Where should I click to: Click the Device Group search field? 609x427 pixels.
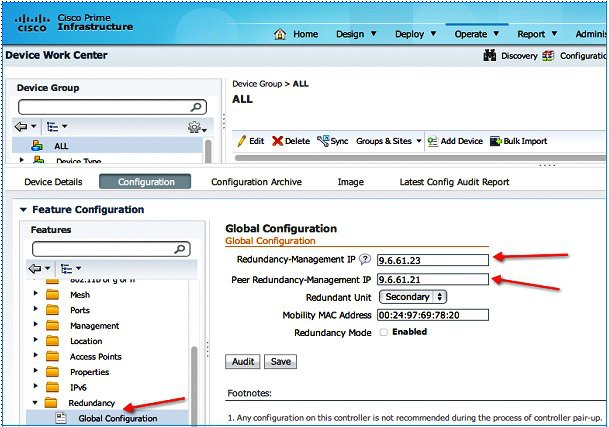point(112,107)
